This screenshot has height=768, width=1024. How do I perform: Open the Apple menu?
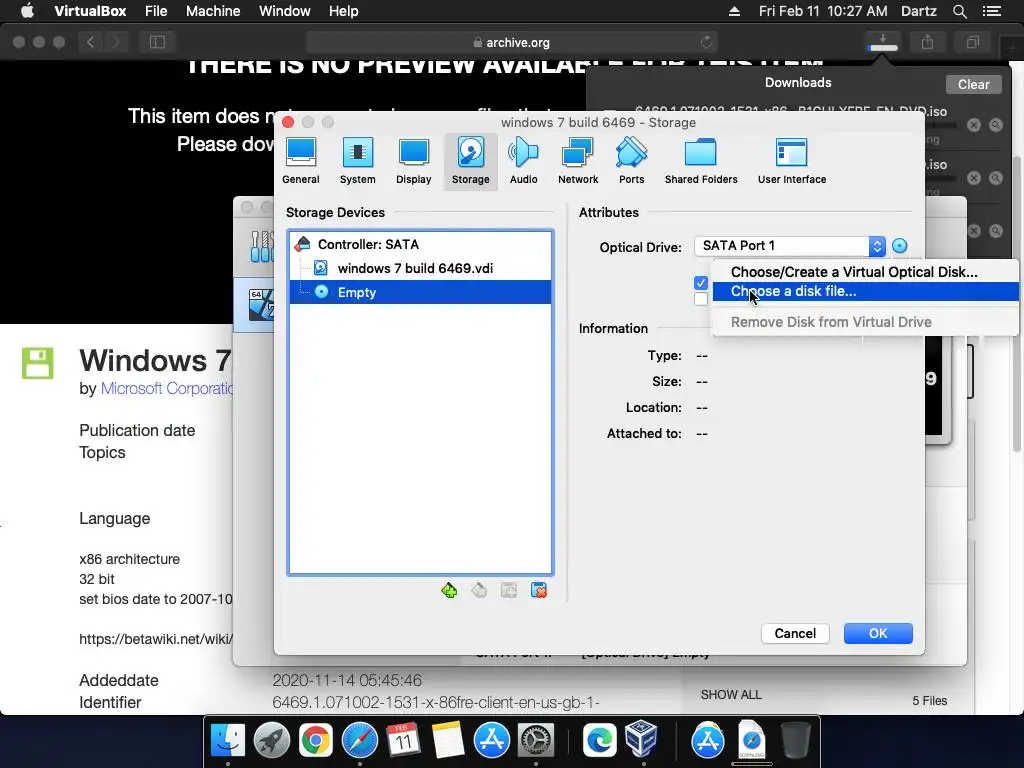coord(27,11)
